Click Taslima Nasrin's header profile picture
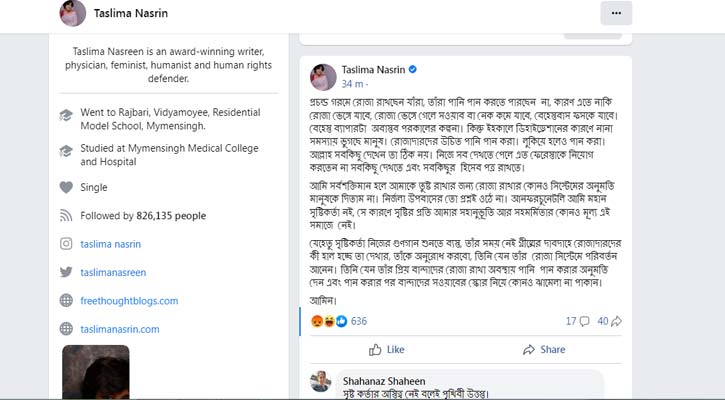The width and height of the screenshot is (725, 400). 73,13
